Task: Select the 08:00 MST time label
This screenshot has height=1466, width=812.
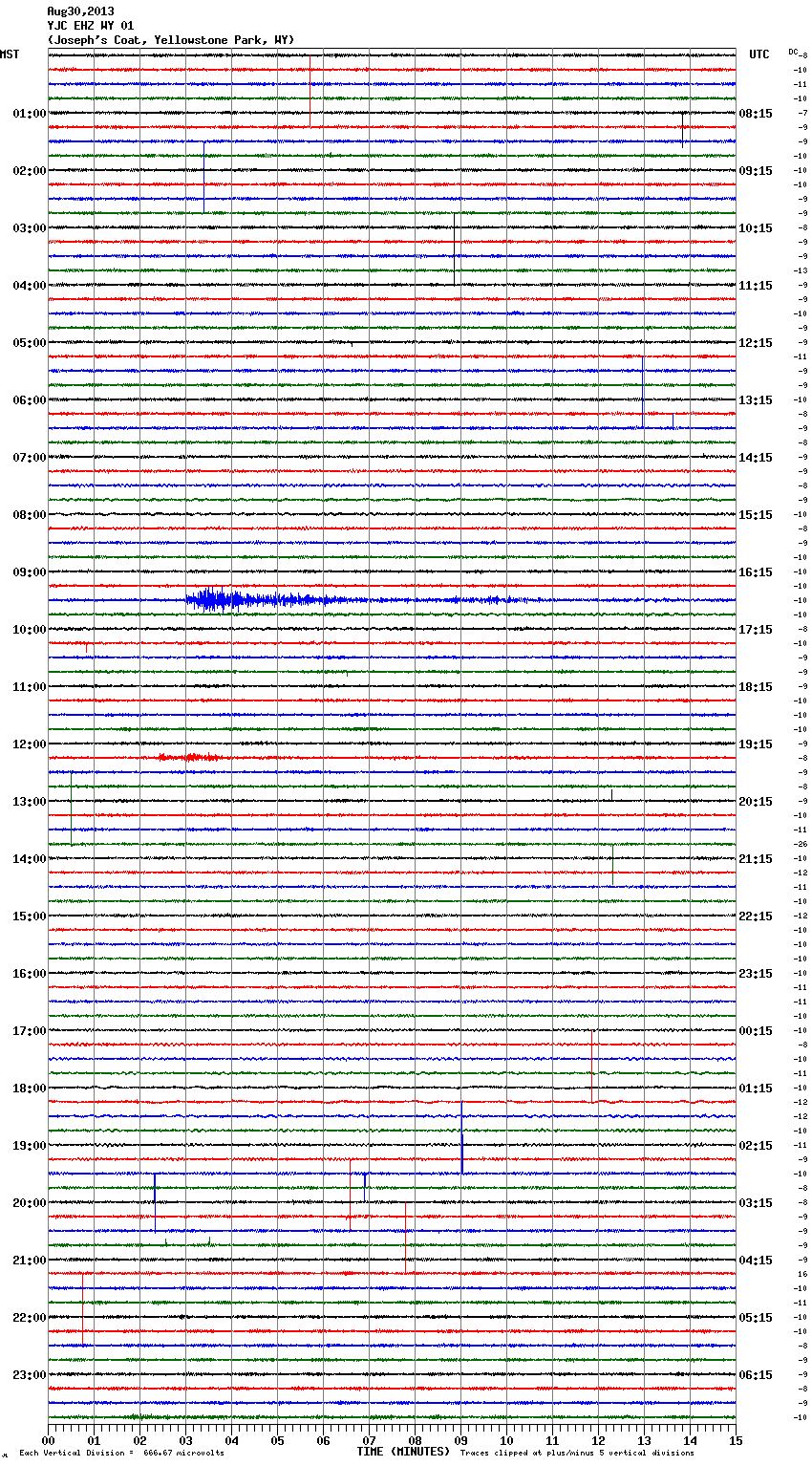Action: pyautogui.click(x=30, y=515)
